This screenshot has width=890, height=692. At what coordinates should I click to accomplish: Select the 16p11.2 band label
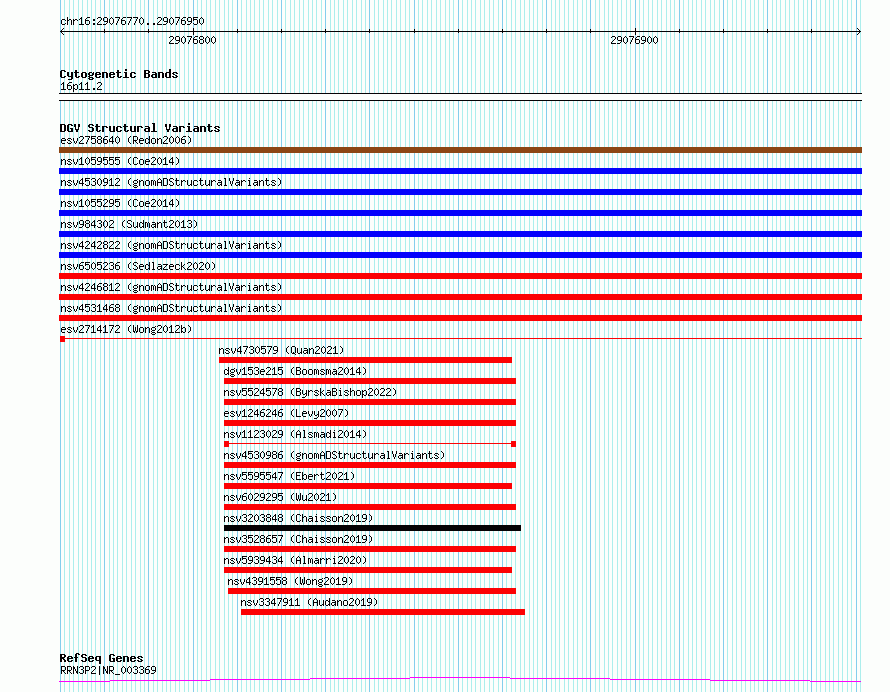(81, 86)
